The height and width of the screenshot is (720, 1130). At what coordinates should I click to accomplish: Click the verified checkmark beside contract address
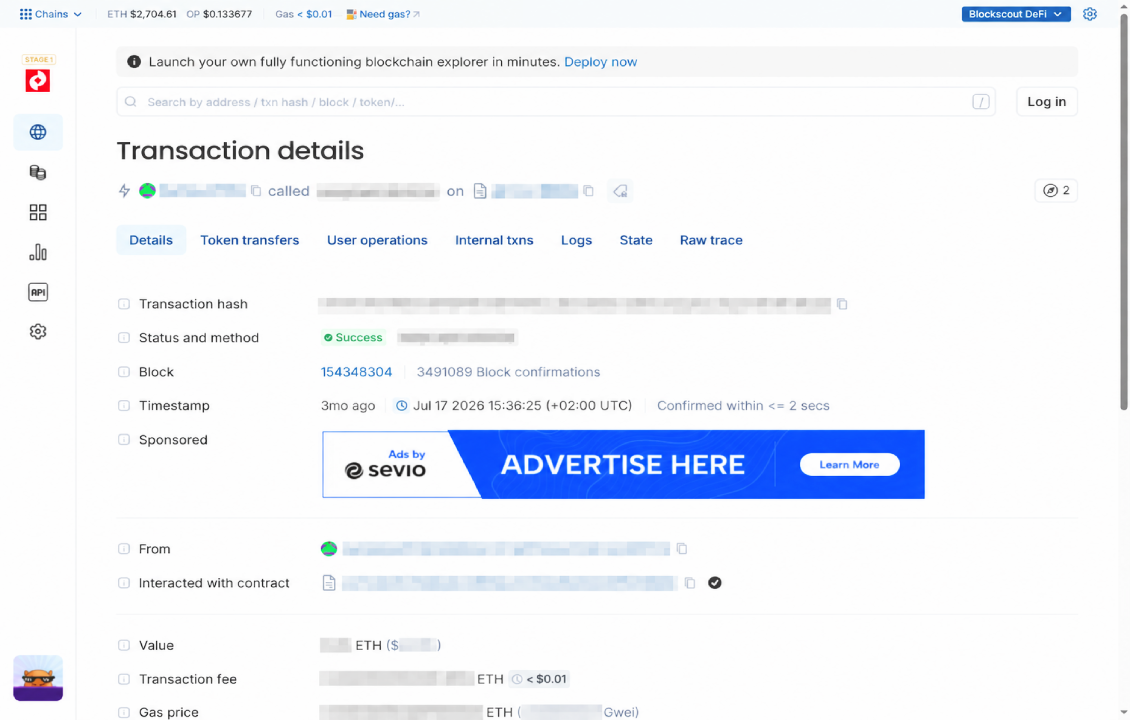click(715, 583)
